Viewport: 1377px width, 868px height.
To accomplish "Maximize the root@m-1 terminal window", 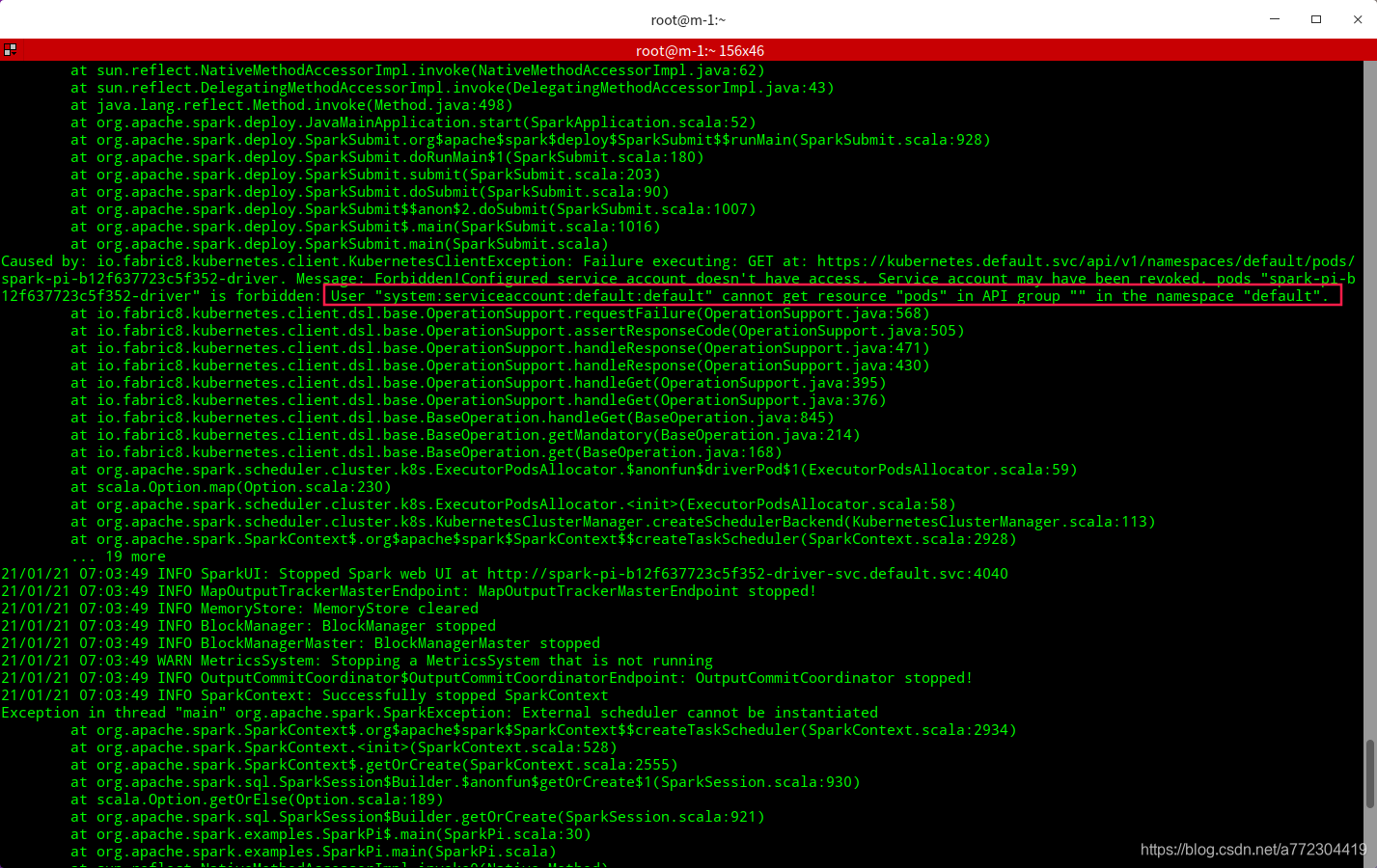I will (1316, 19).
